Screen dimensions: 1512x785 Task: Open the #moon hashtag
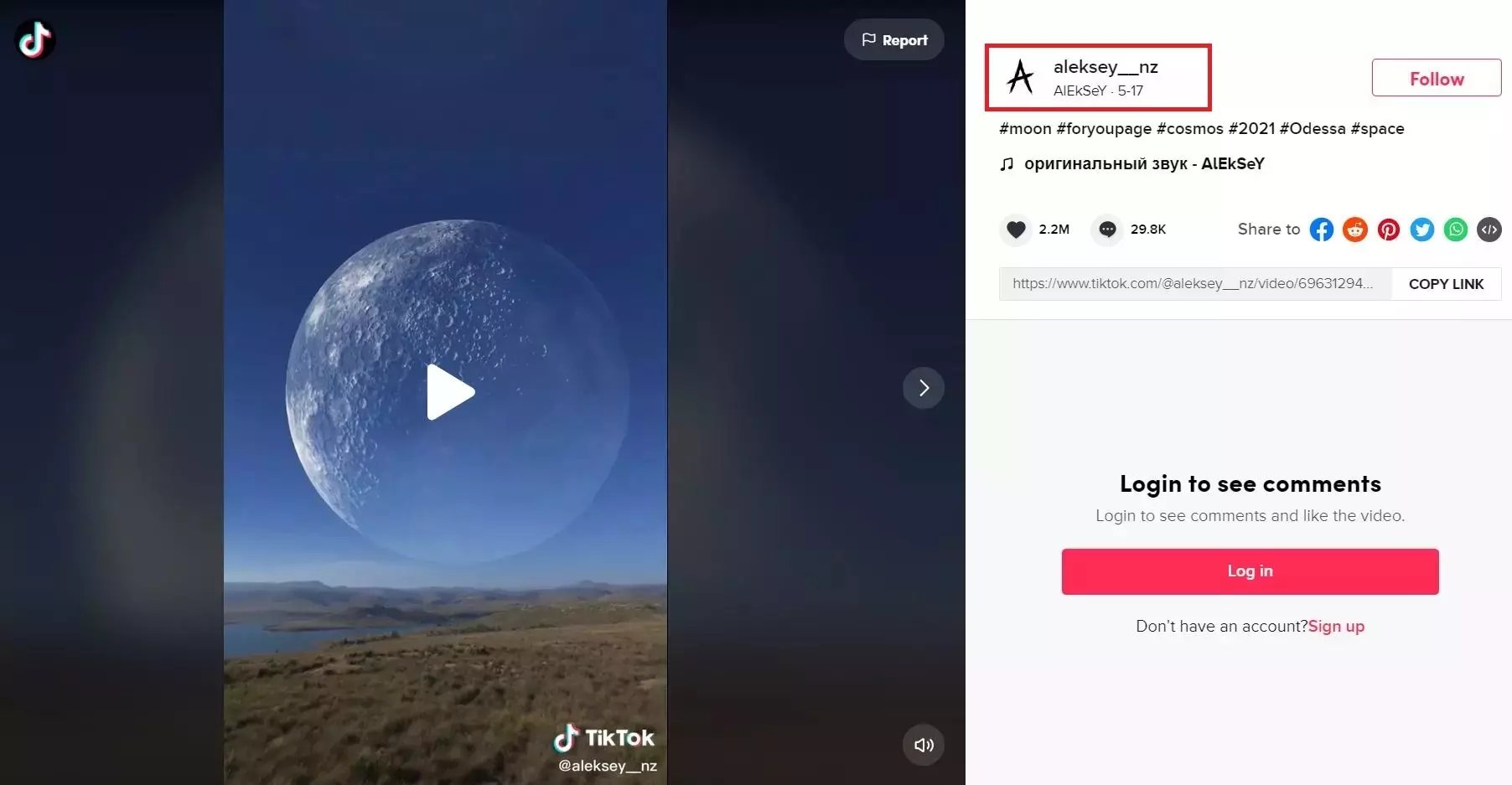tap(1025, 128)
